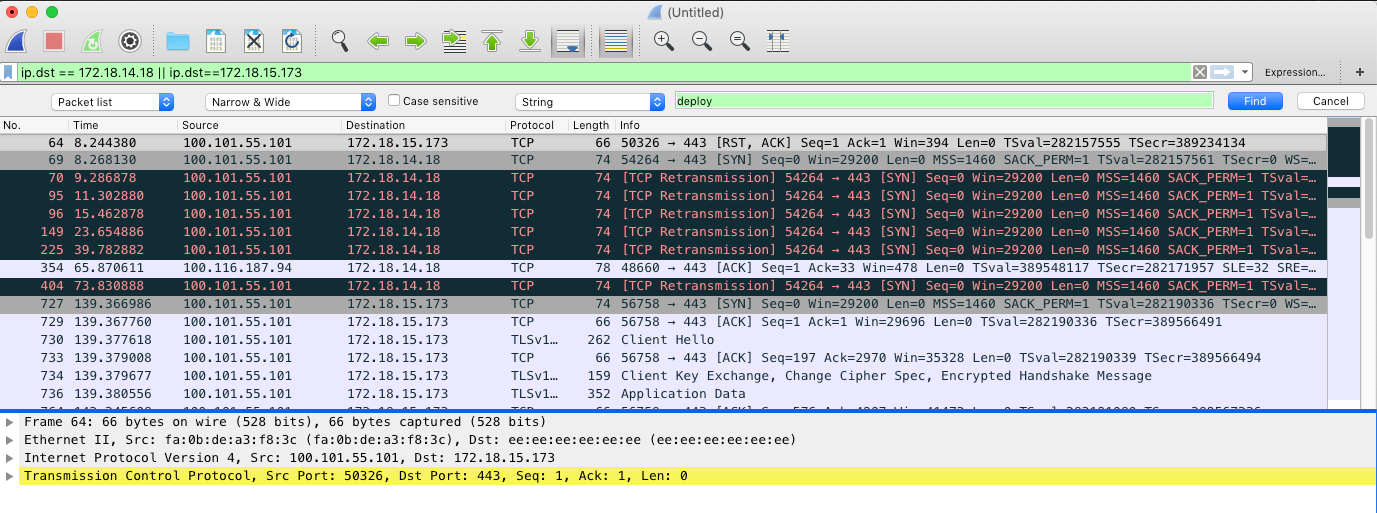Go back in packet history

click(378, 41)
